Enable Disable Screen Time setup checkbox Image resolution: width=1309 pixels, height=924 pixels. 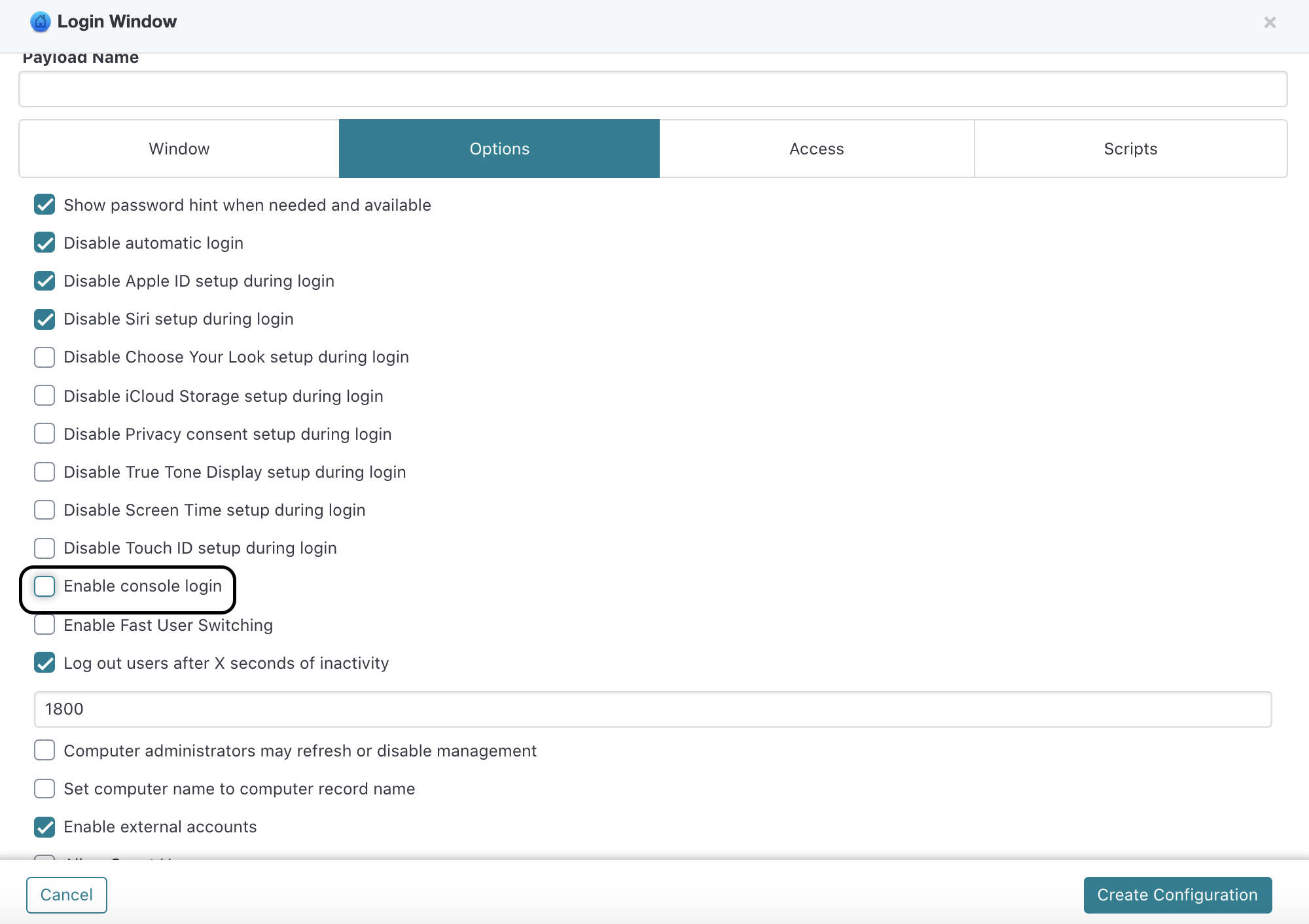point(45,510)
